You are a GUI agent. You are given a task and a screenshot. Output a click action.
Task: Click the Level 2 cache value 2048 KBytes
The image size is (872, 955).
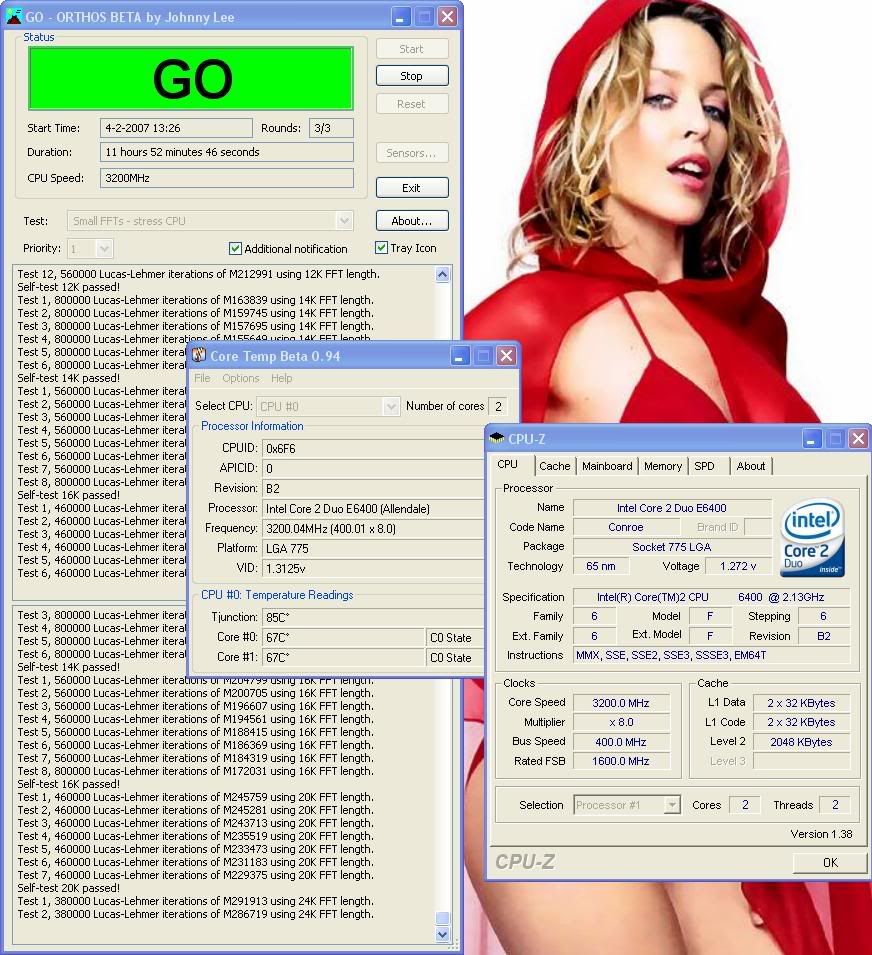tap(801, 742)
